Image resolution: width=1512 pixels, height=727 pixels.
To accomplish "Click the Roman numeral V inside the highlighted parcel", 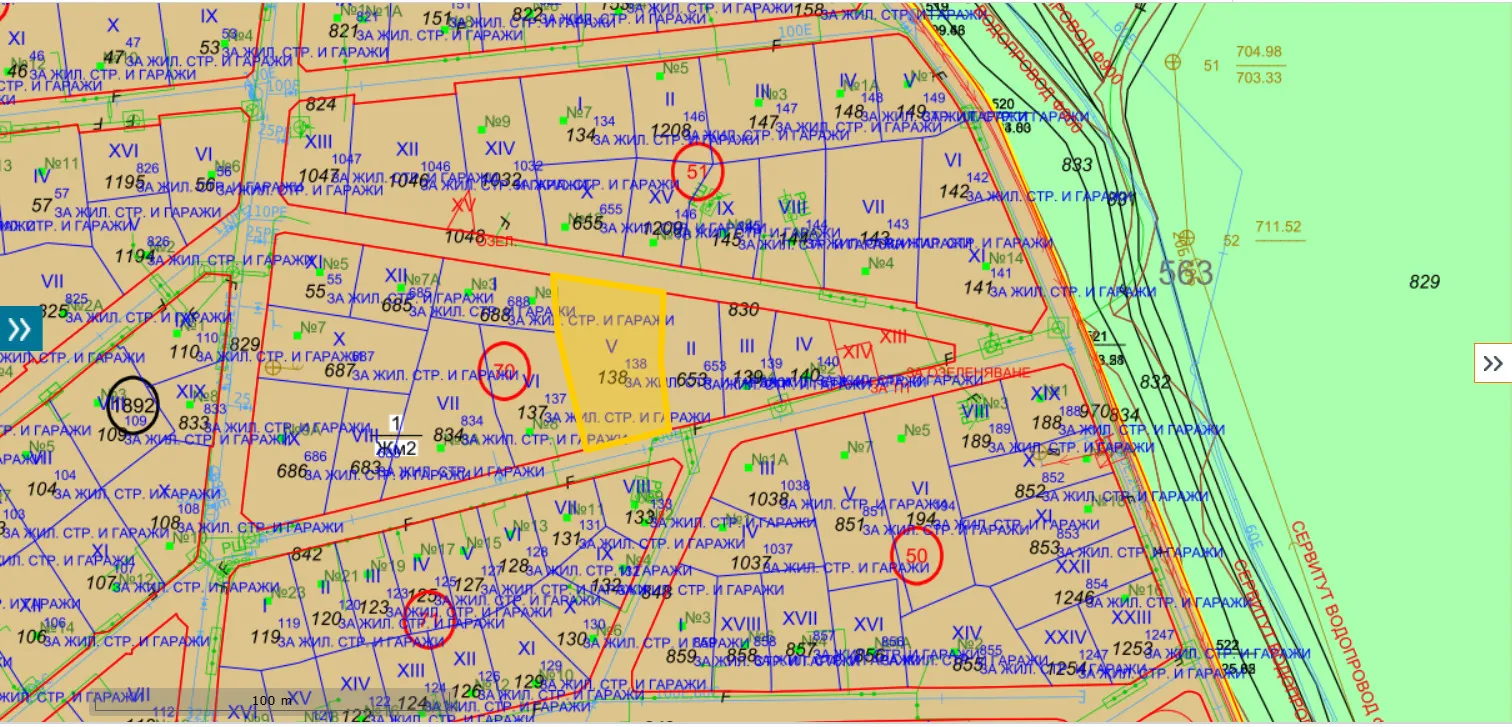I will [612, 345].
